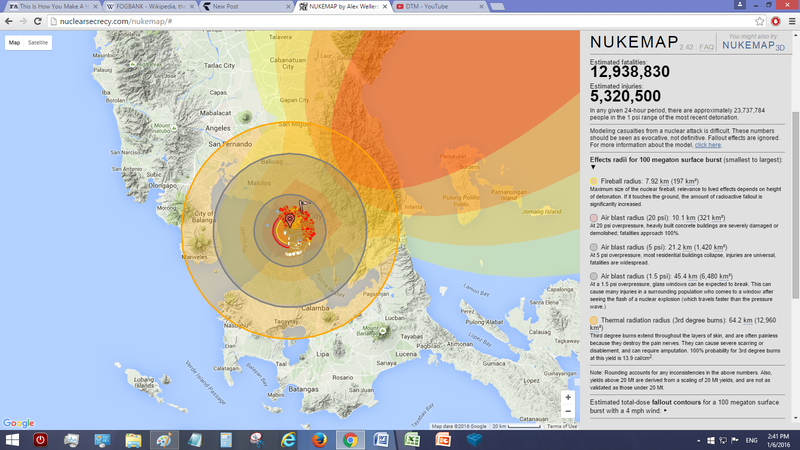Click the ground zero marker pin on map
The image size is (800, 450).
point(289,220)
